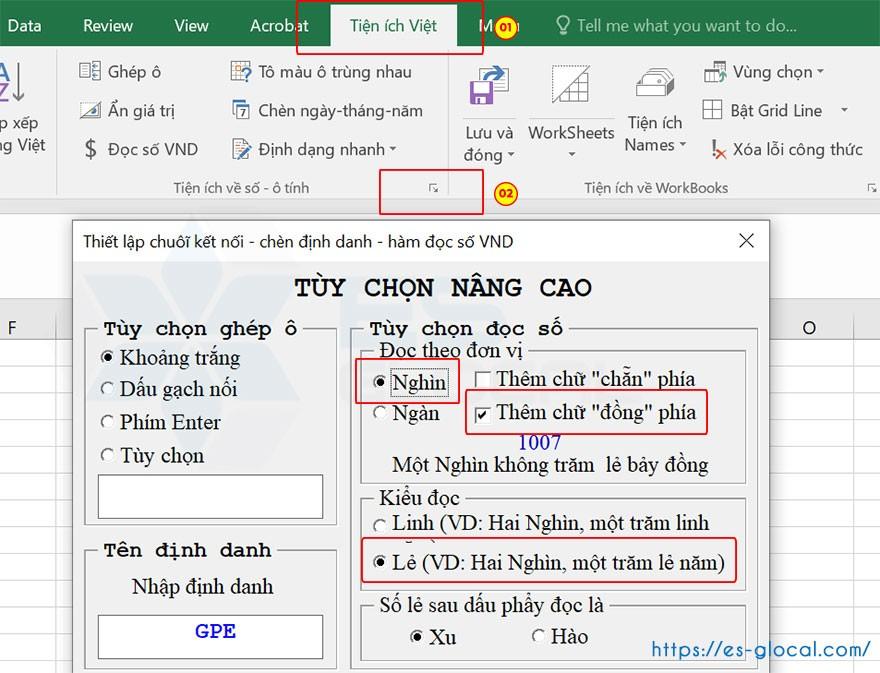The height and width of the screenshot is (673, 880).
Task: Click the Lưu và đóng save icon
Action: 488,85
